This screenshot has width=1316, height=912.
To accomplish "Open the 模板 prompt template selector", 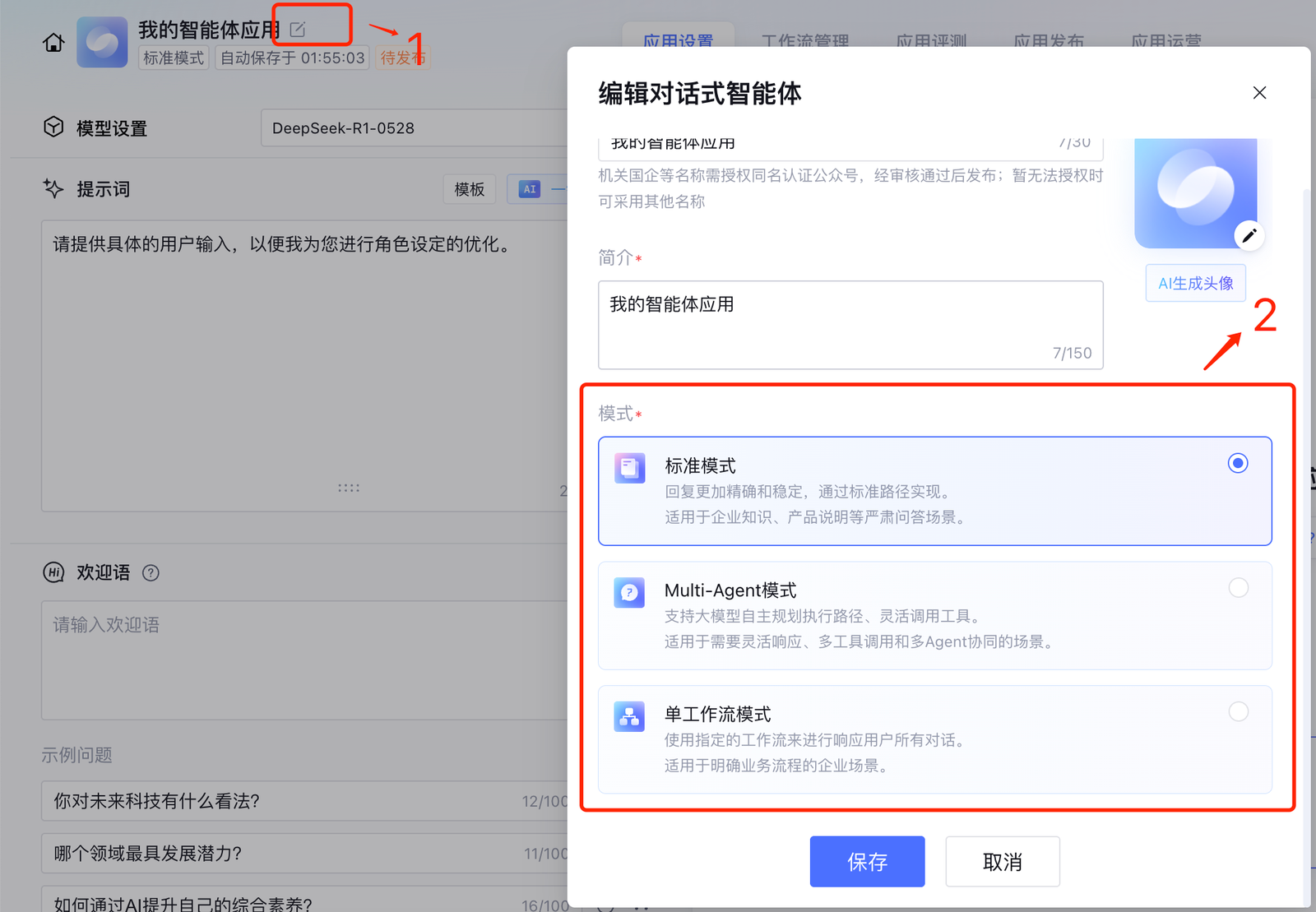I will 469,189.
